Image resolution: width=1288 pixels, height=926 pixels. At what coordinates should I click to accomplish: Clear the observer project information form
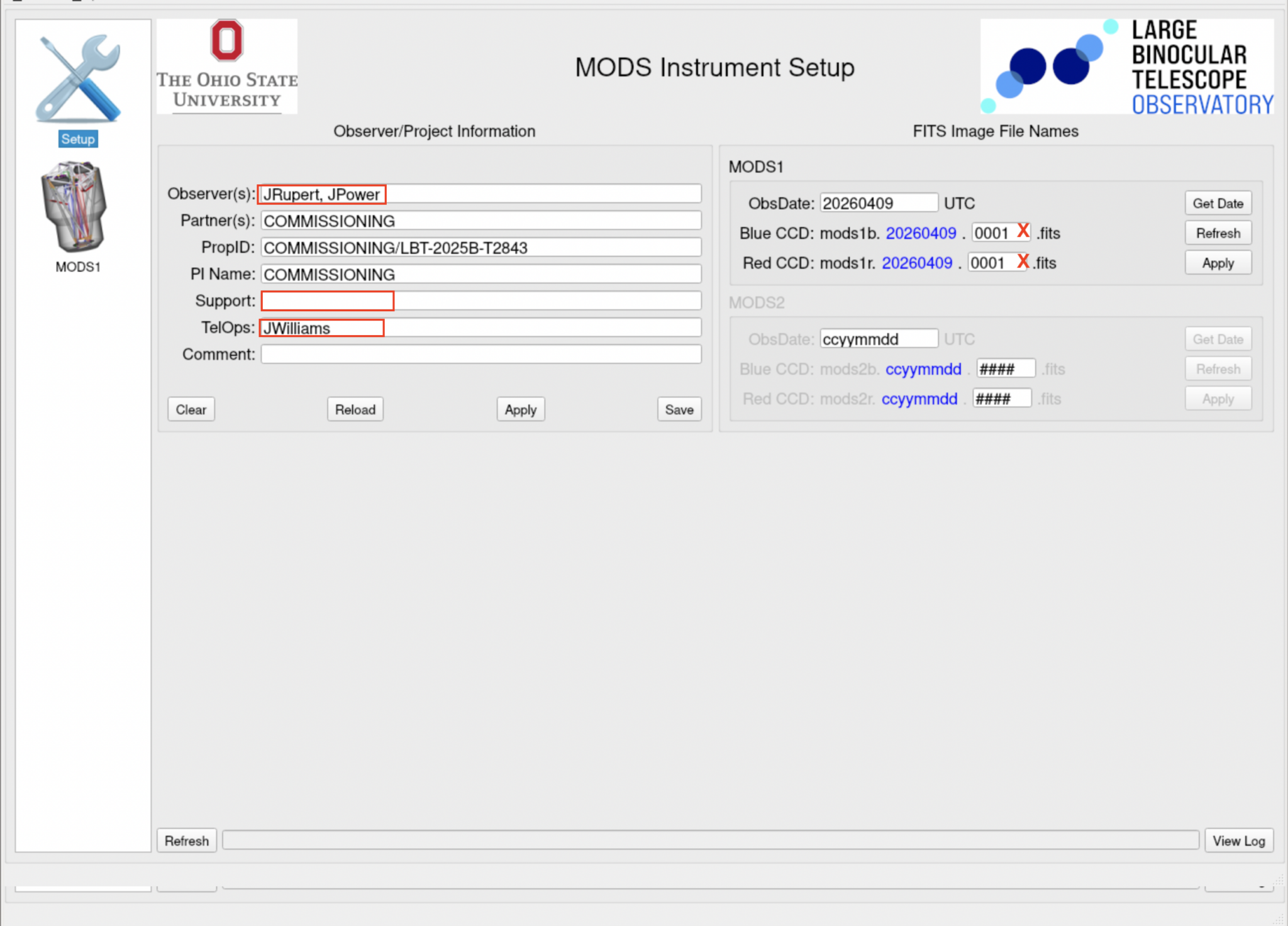[x=191, y=409]
